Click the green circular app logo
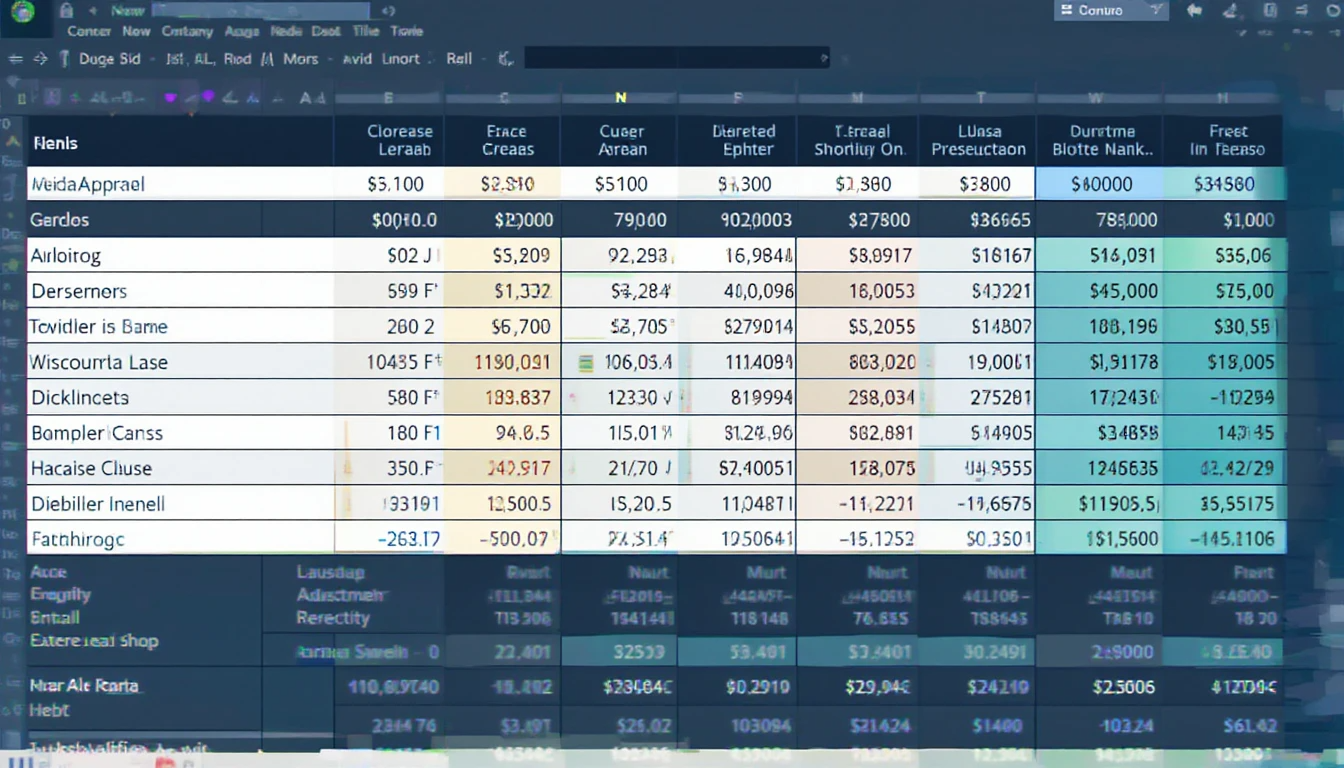Screen dimensions: 1344x768 click(21, 11)
